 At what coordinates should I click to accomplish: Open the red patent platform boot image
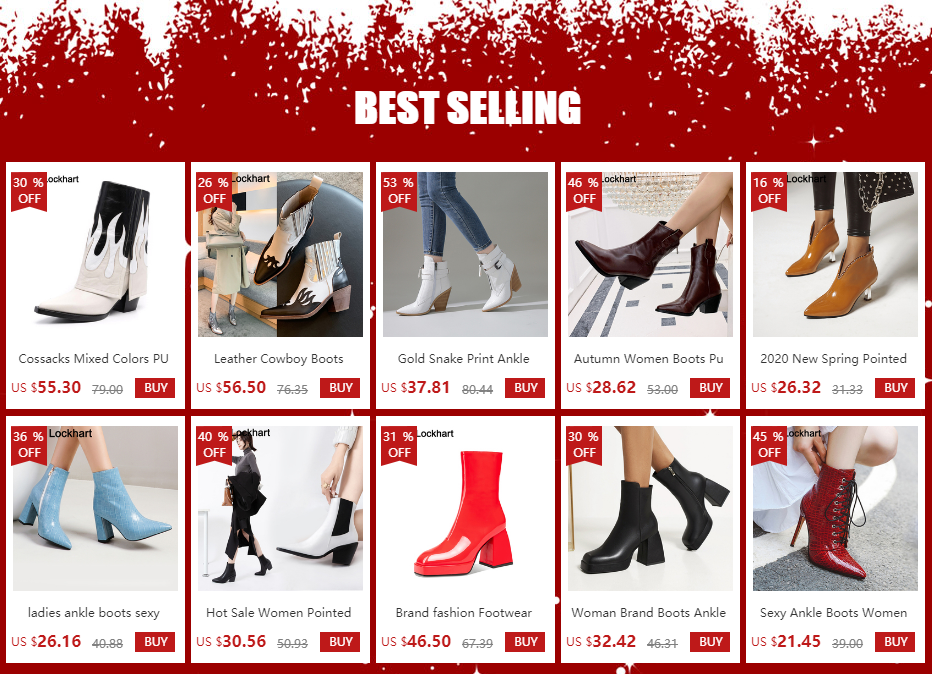point(465,508)
